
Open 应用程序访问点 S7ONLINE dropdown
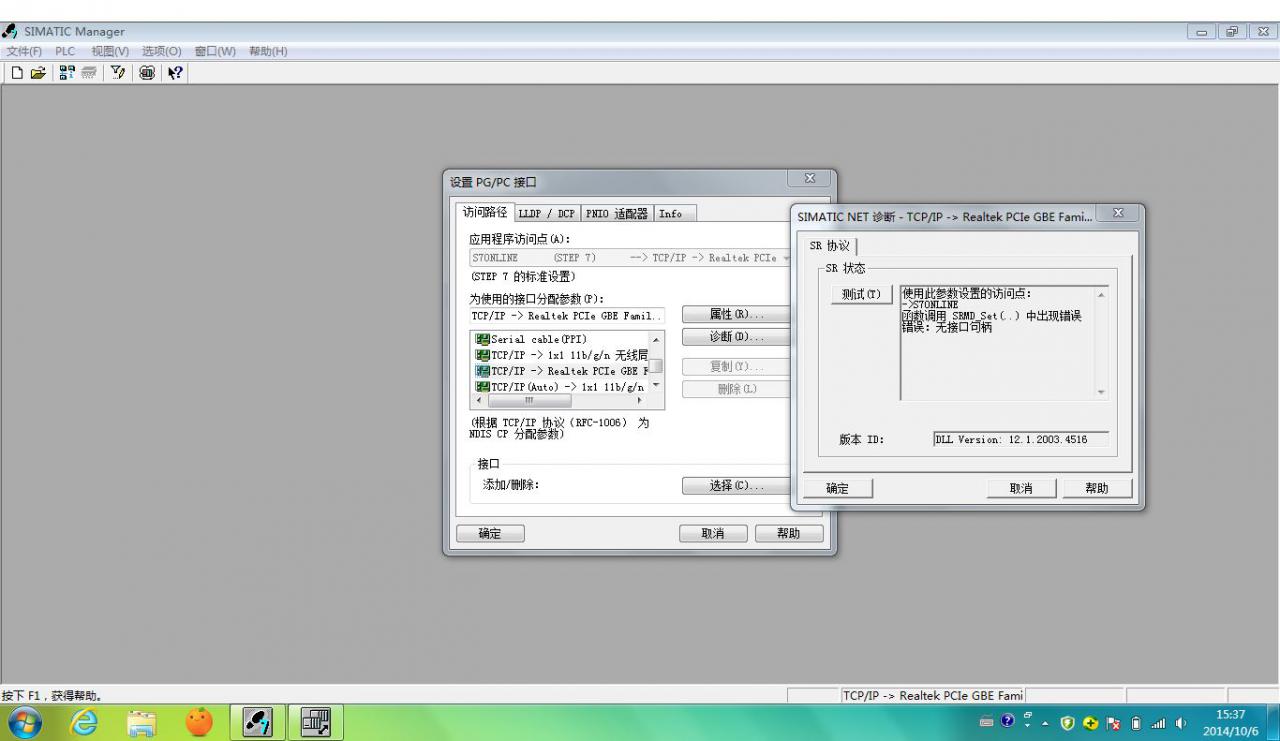click(632, 257)
